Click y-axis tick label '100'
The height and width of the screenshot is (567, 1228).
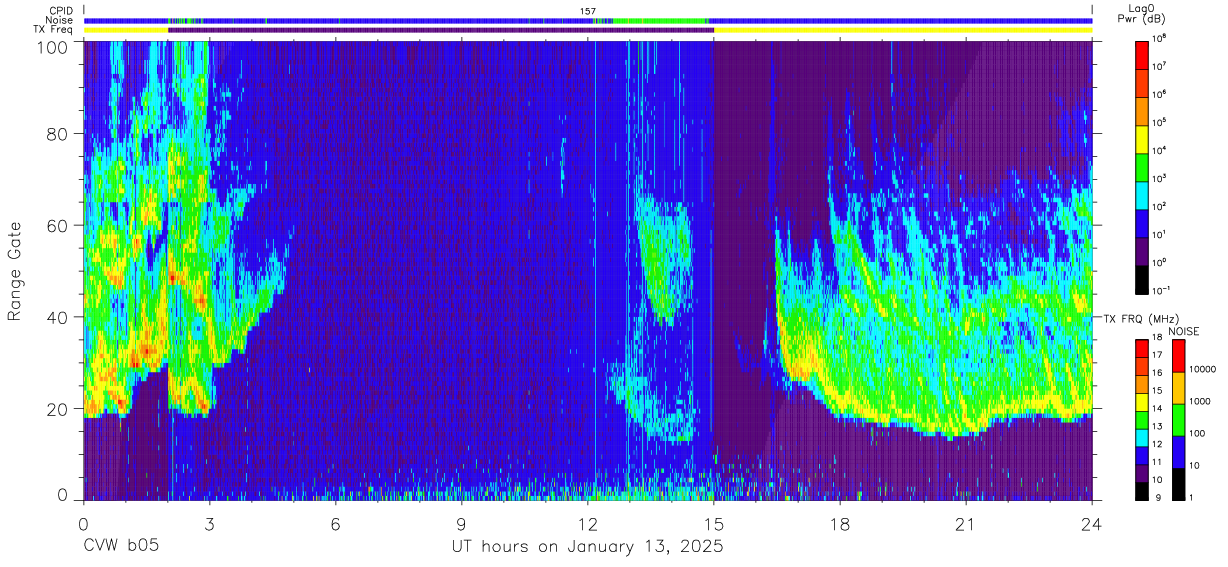click(53, 47)
